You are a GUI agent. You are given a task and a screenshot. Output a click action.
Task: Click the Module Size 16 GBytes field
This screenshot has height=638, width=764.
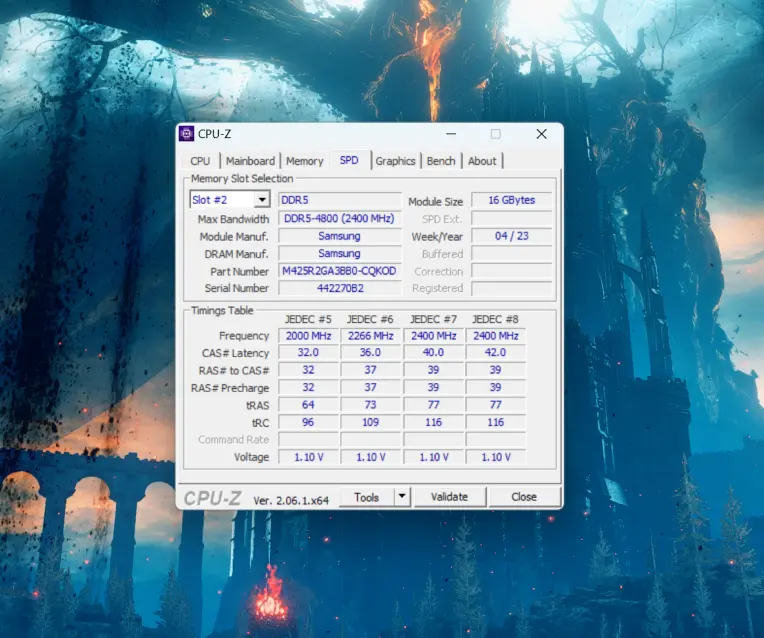click(511, 200)
